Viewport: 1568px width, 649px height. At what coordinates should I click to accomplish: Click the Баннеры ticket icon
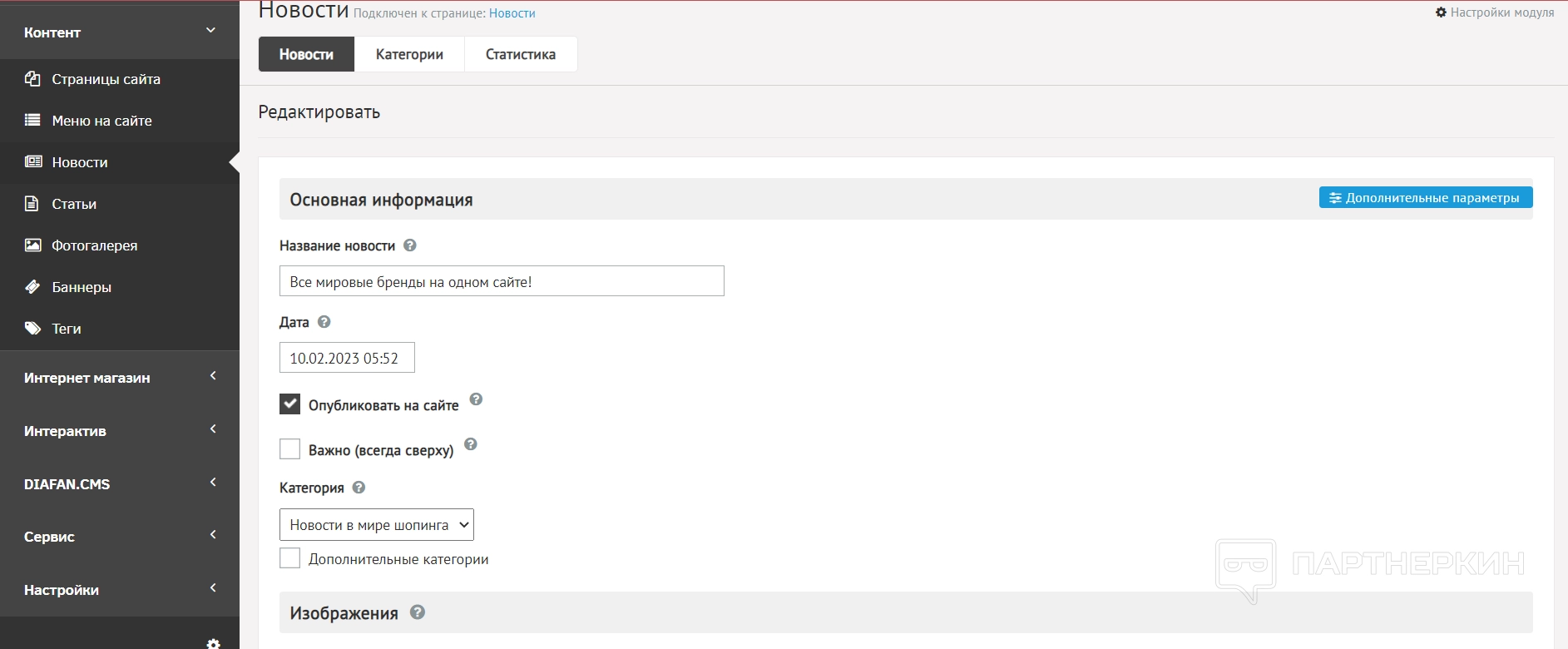tap(32, 287)
